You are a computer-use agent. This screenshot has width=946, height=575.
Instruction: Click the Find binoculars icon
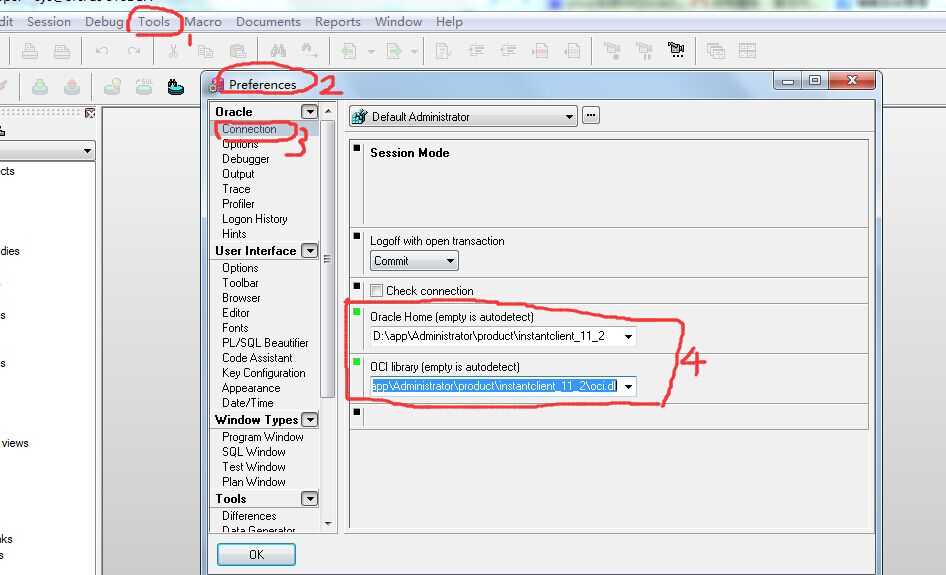coord(278,51)
